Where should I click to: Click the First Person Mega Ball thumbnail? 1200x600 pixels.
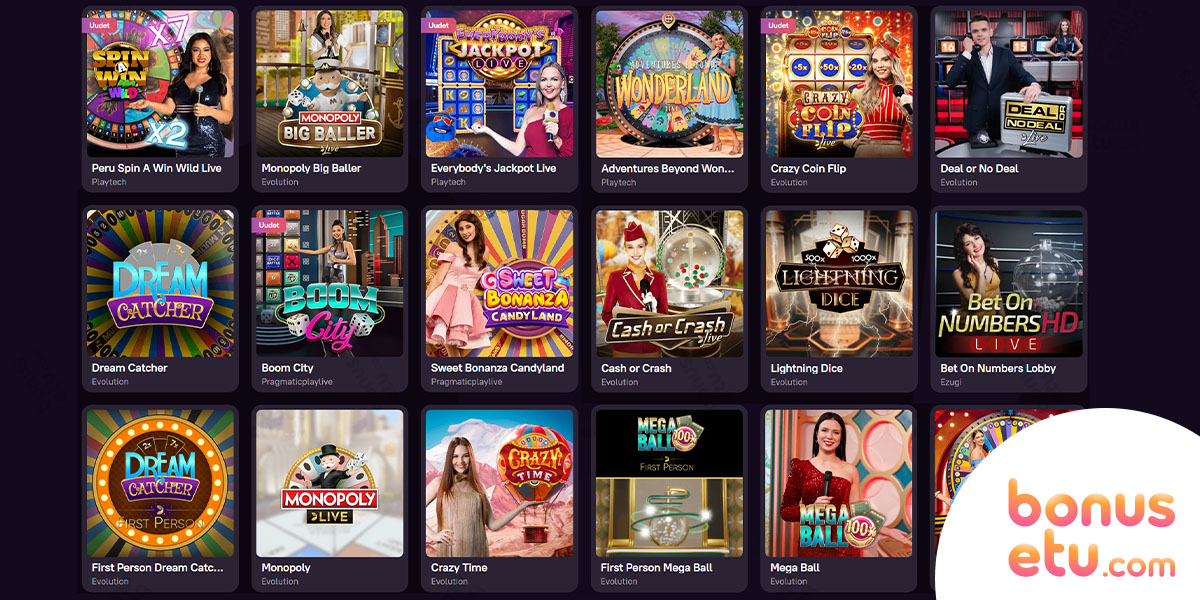click(x=670, y=483)
